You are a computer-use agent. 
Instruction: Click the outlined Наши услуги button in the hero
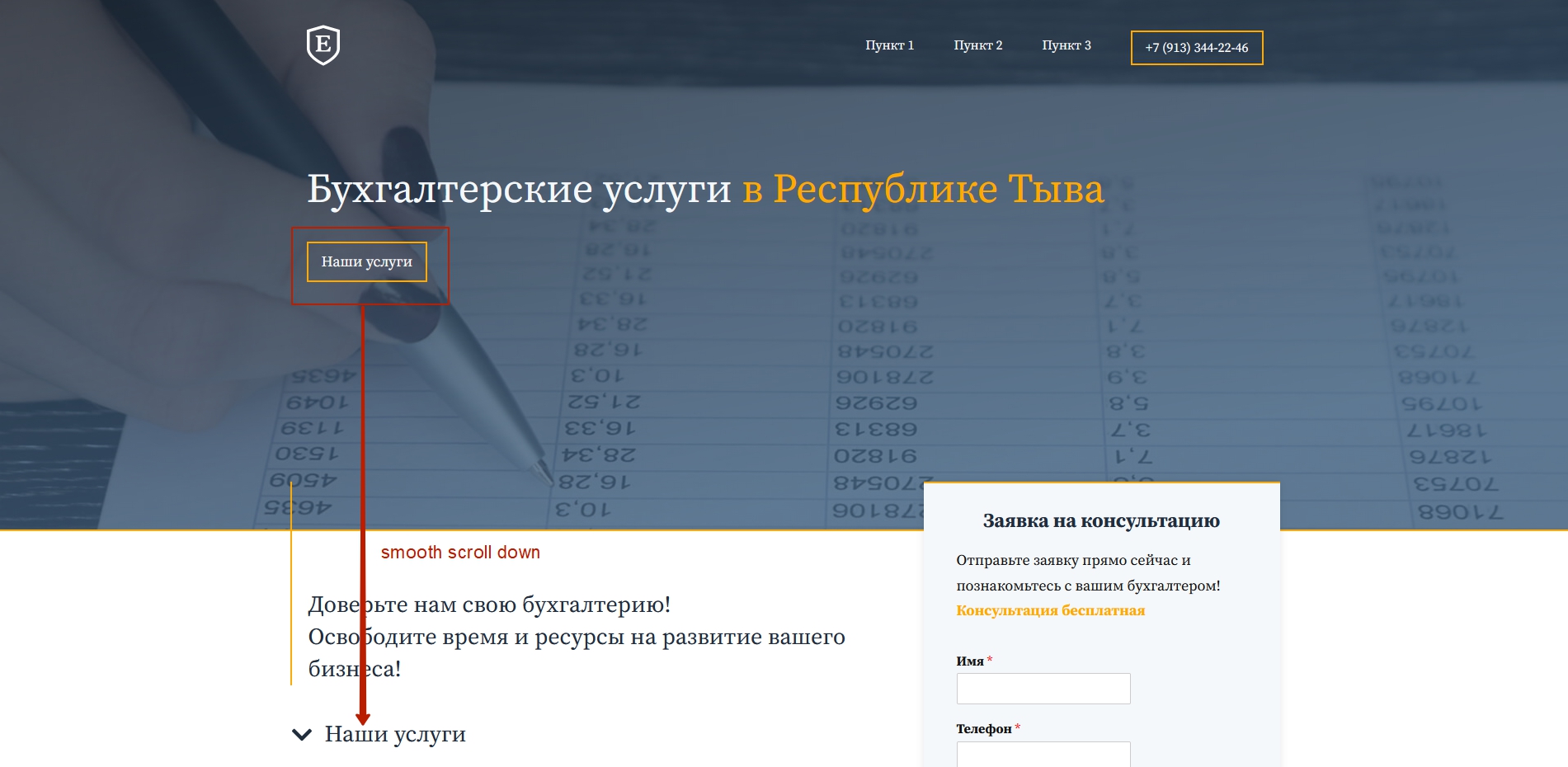tap(366, 261)
